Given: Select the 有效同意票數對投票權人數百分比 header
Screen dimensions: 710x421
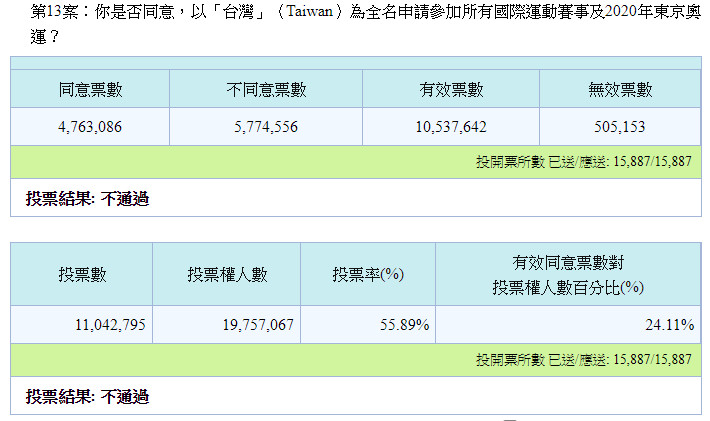Looking at the screenshot, I should [567, 275].
